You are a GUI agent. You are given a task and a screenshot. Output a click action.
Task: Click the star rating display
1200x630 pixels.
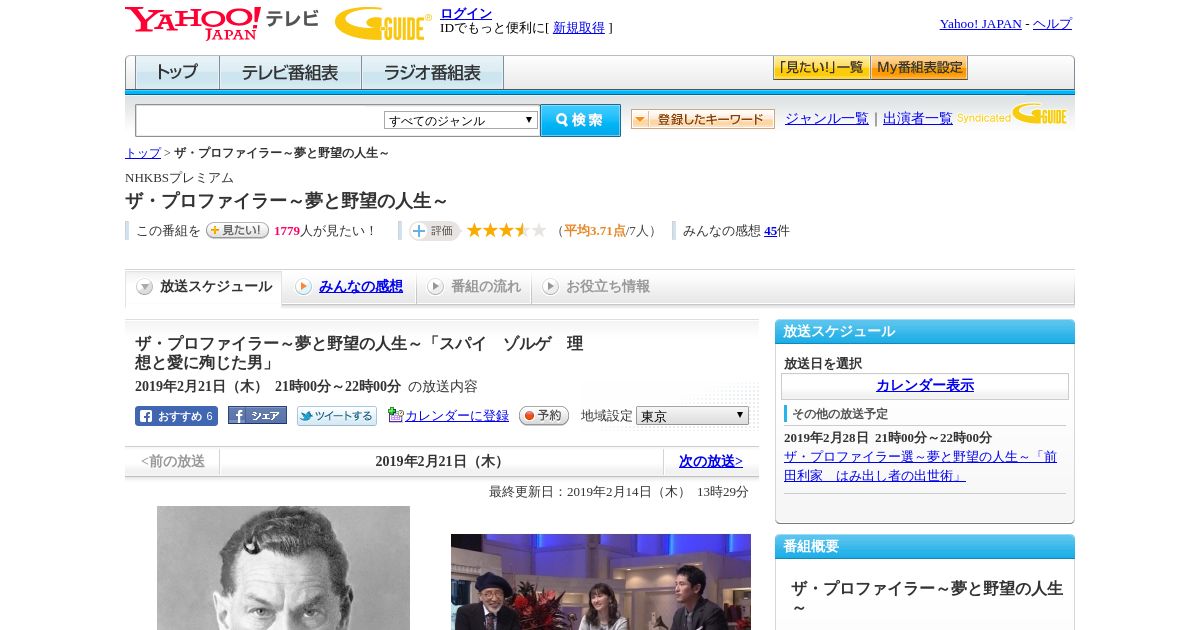pyautogui.click(x=506, y=231)
